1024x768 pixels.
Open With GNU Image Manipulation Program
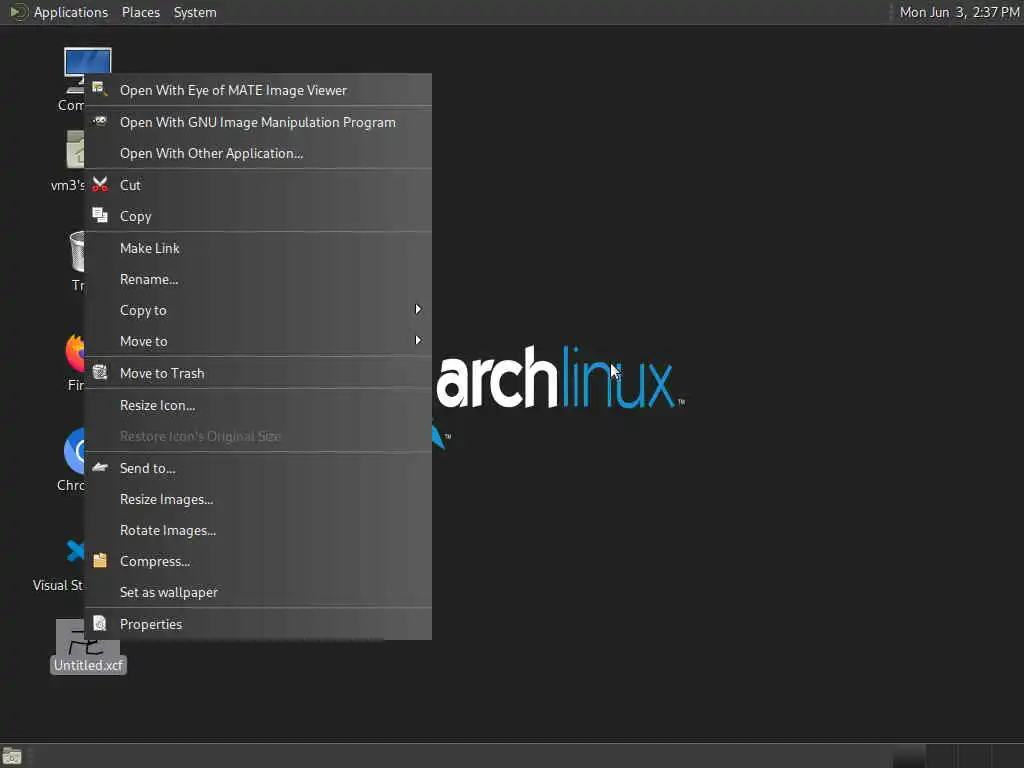point(258,122)
